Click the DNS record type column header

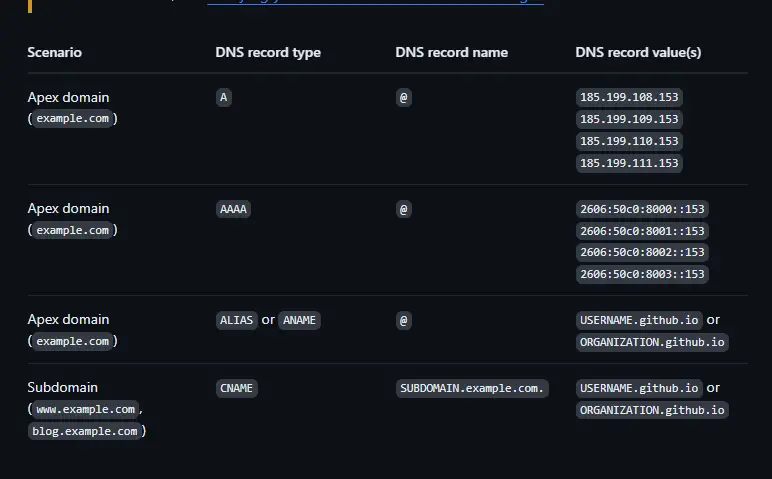pos(268,52)
